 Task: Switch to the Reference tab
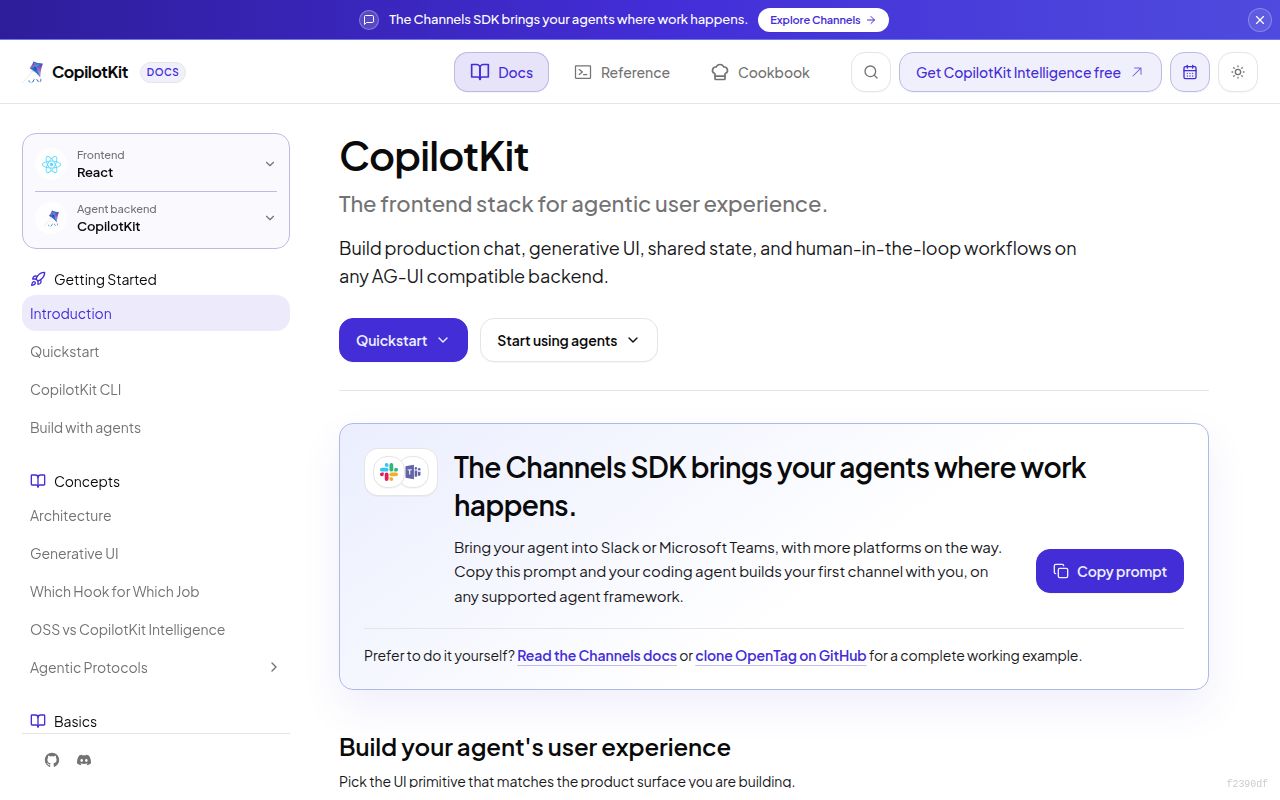pyautogui.click(x=622, y=72)
